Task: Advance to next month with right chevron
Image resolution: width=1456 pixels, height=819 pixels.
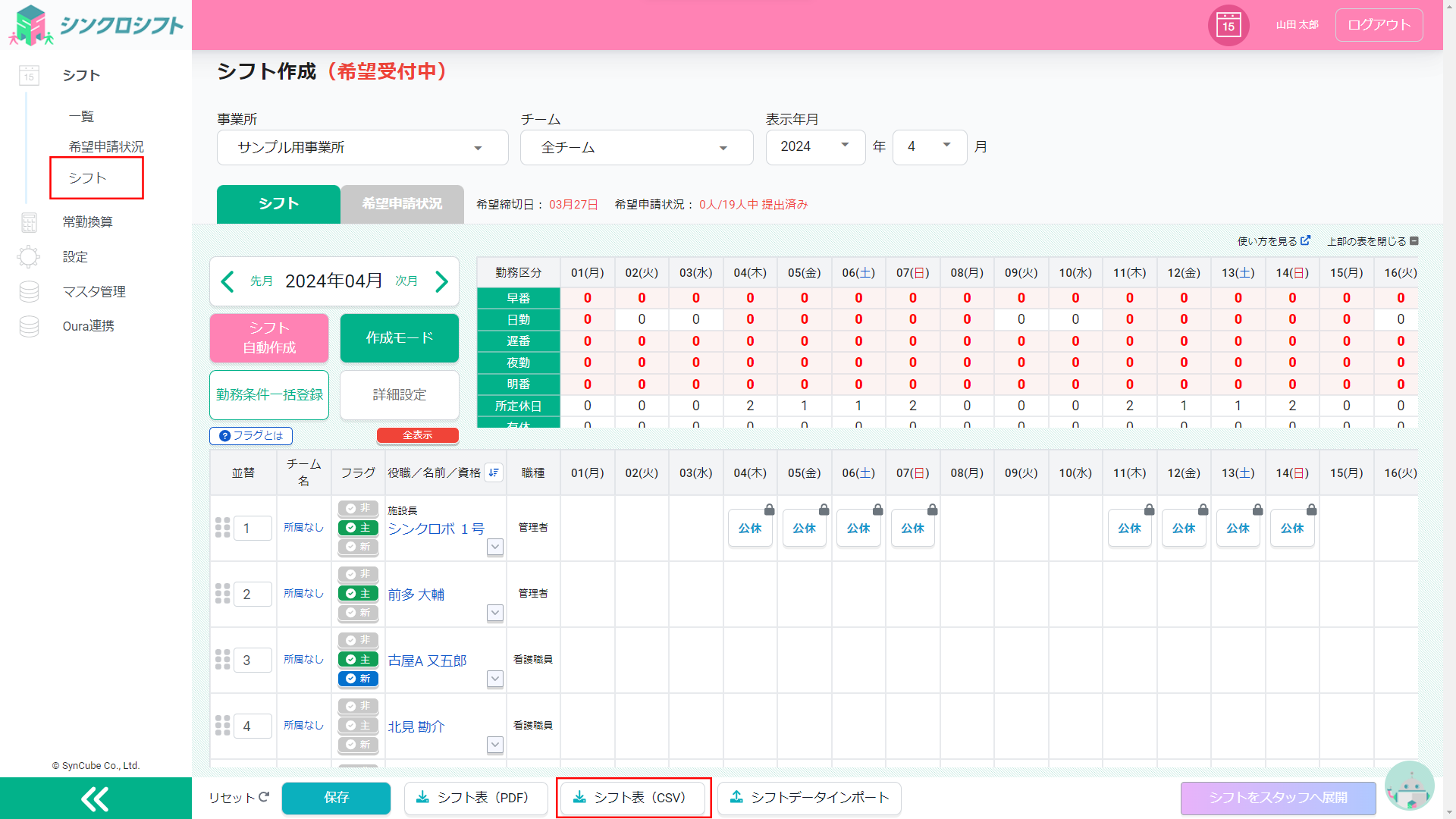Action: point(442,281)
